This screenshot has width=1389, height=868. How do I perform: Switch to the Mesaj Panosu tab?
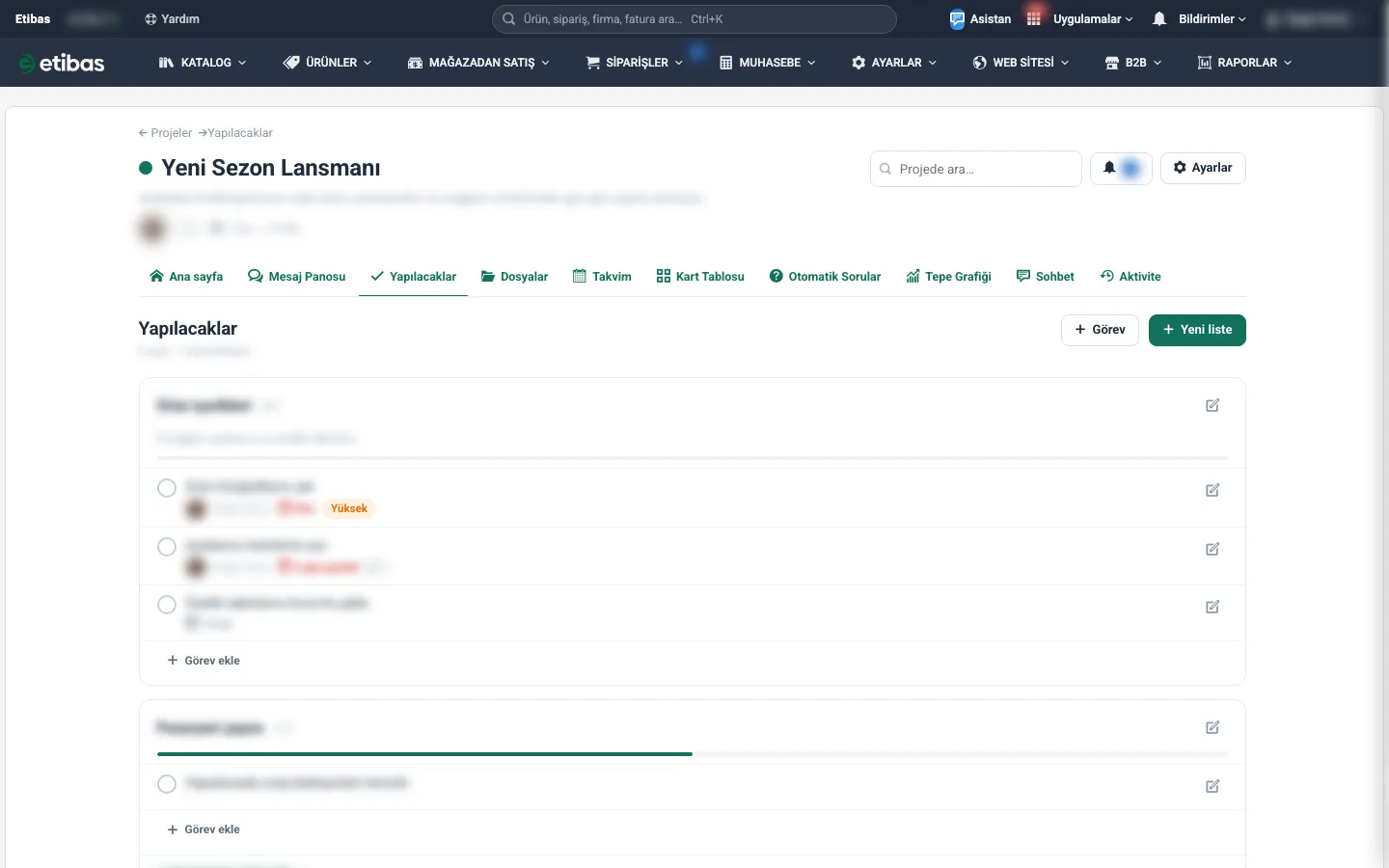[x=296, y=277]
